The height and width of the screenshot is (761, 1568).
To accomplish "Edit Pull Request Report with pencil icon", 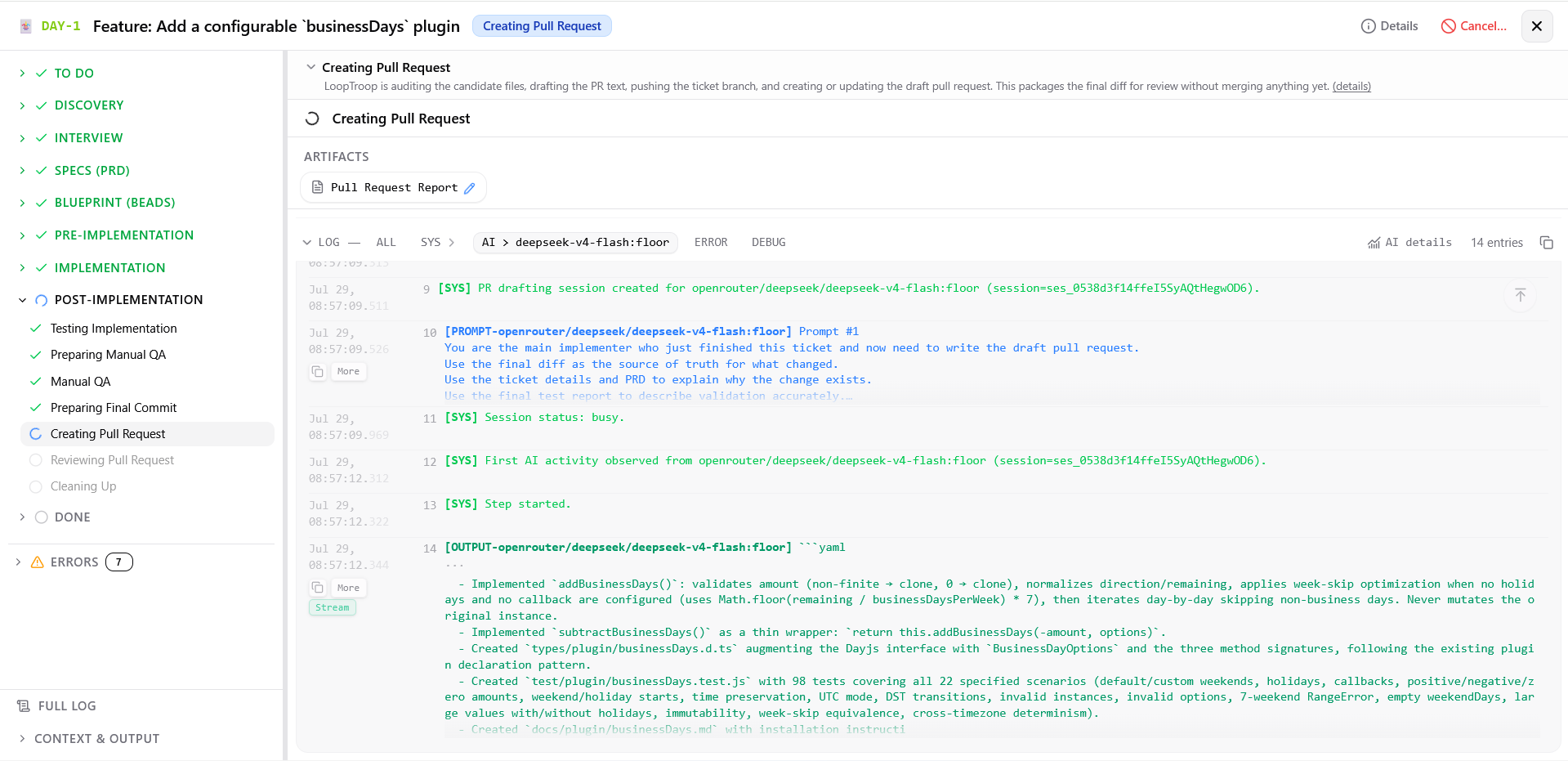I will coord(470,188).
